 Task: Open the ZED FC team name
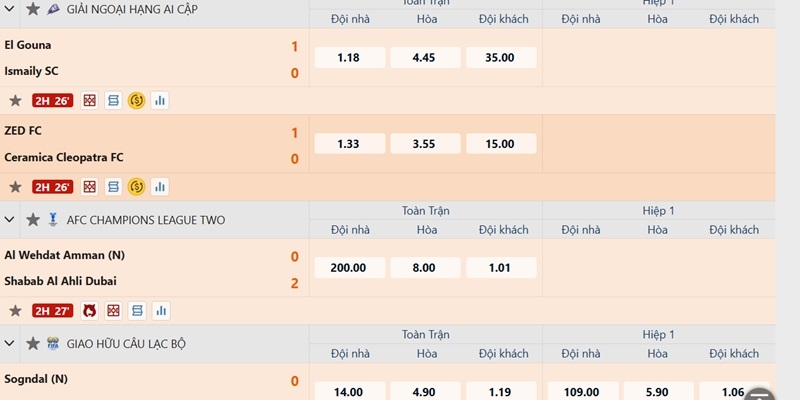pyautogui.click(x=23, y=131)
